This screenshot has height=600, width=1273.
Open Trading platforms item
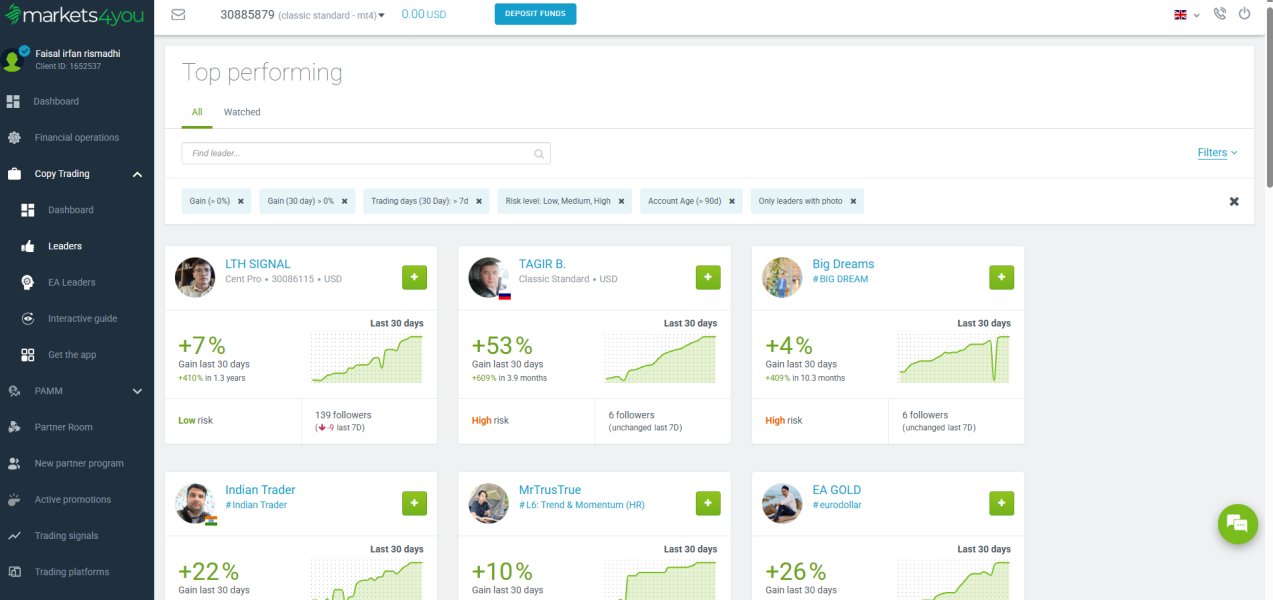pos(72,572)
